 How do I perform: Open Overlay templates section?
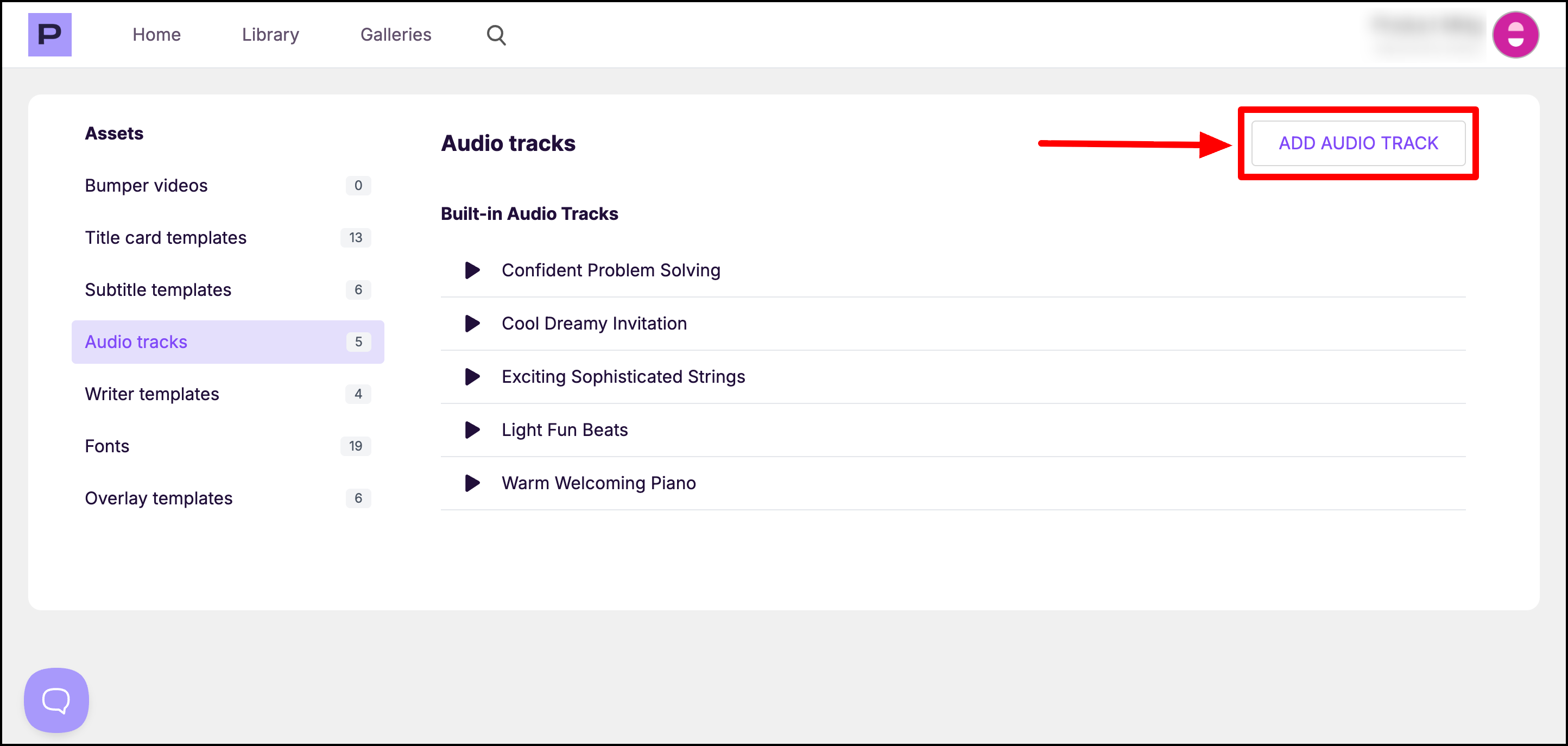[158, 498]
